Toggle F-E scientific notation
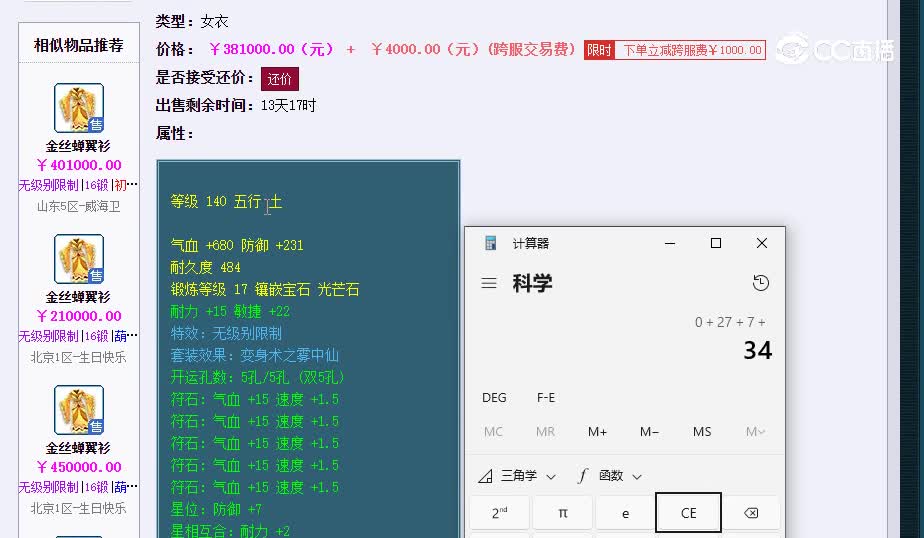The height and width of the screenshot is (538, 924). 546,398
